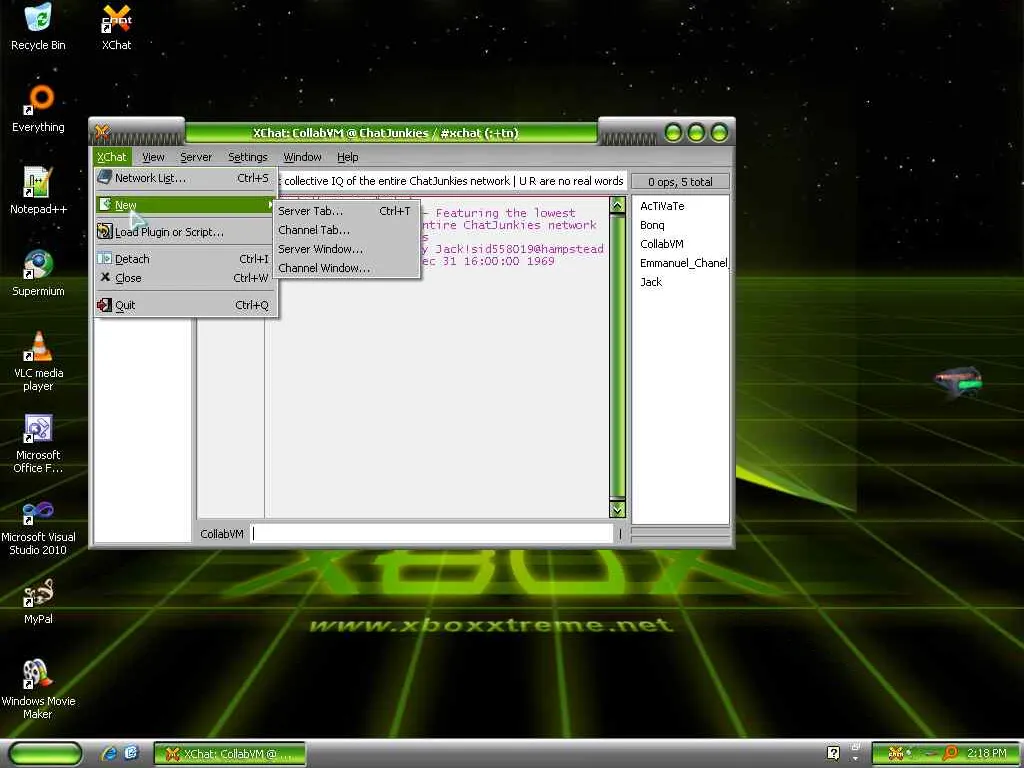
Task: Click the help question mark taskbar icon
Action: pos(833,753)
